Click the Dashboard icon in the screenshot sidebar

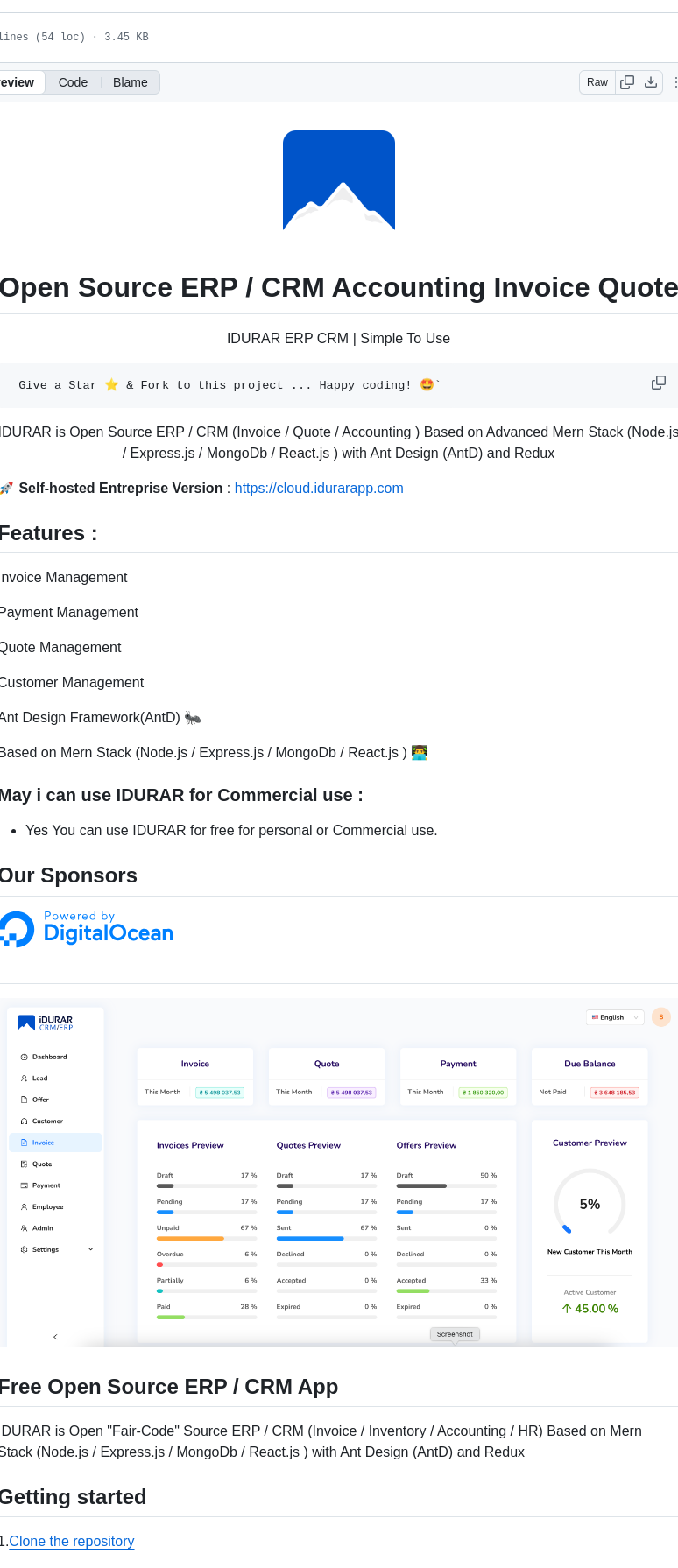(24, 1057)
